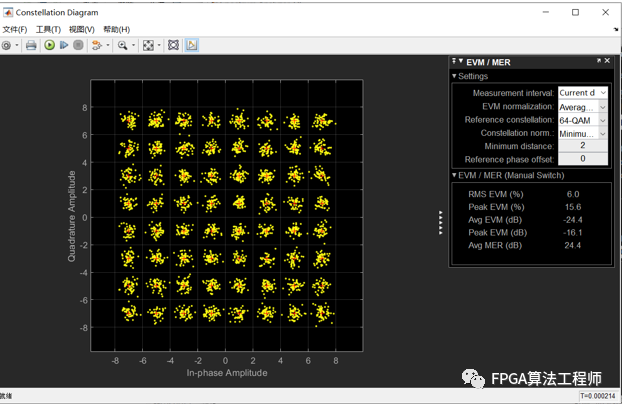Click the Print icon in toolbar
The height and width of the screenshot is (406, 622).
click(x=31, y=45)
